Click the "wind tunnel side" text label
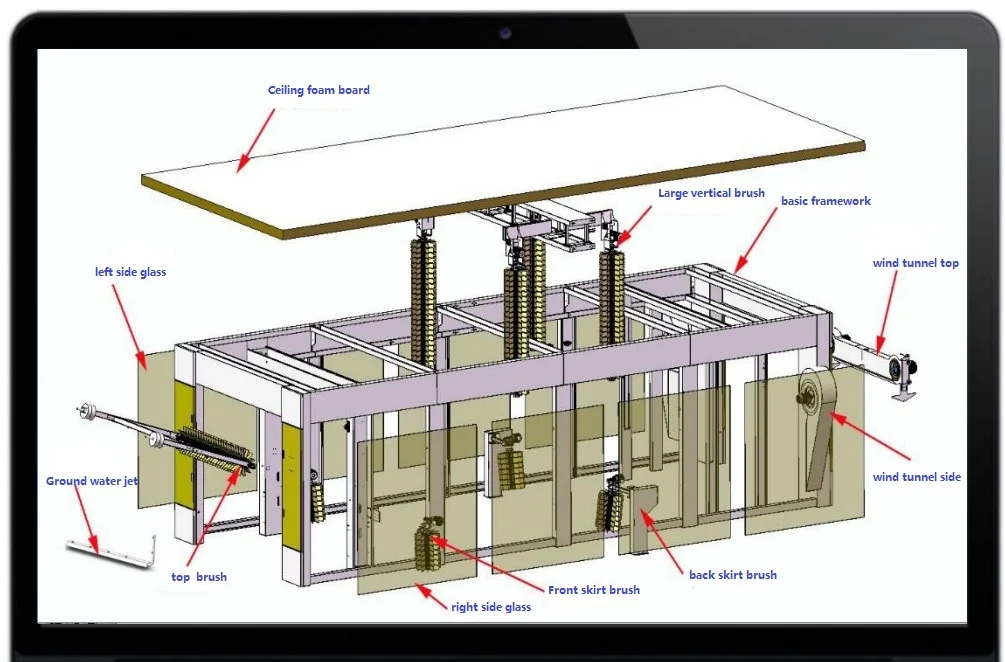1005x662 pixels. coord(916,477)
